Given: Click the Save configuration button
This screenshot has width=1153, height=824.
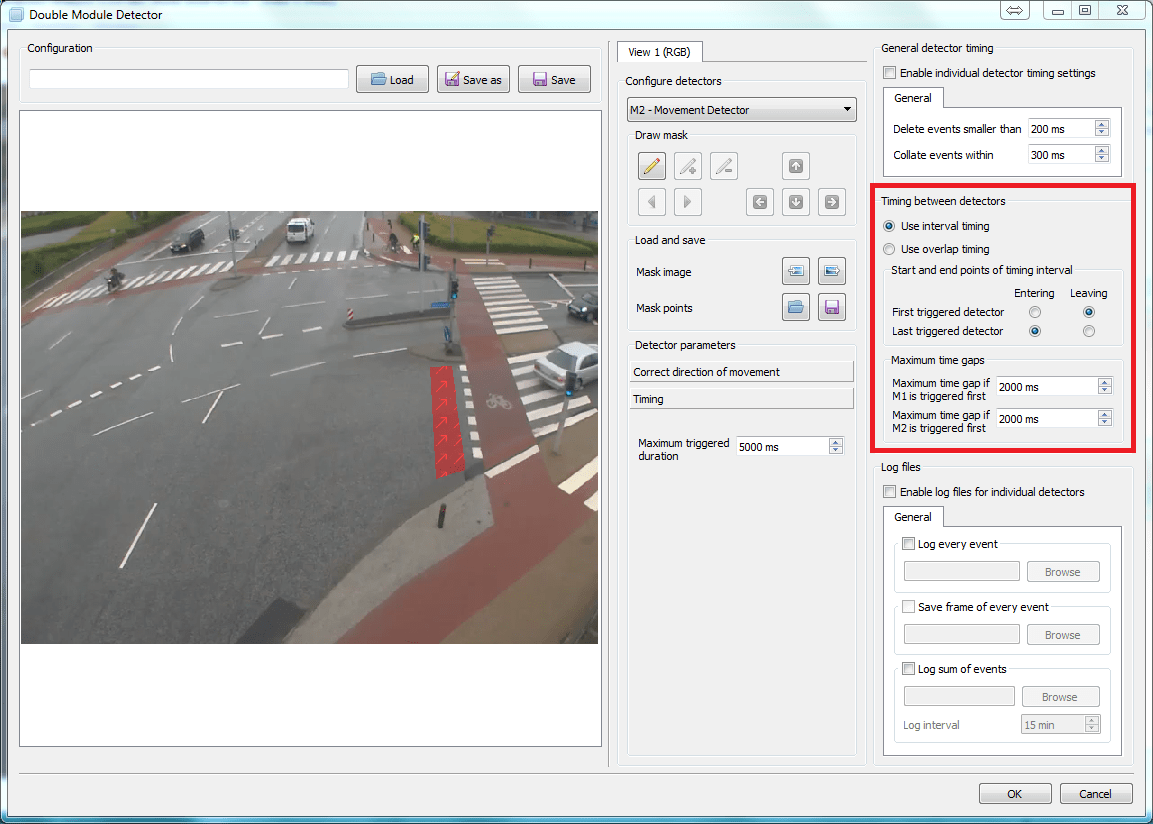Looking at the screenshot, I should point(554,79).
